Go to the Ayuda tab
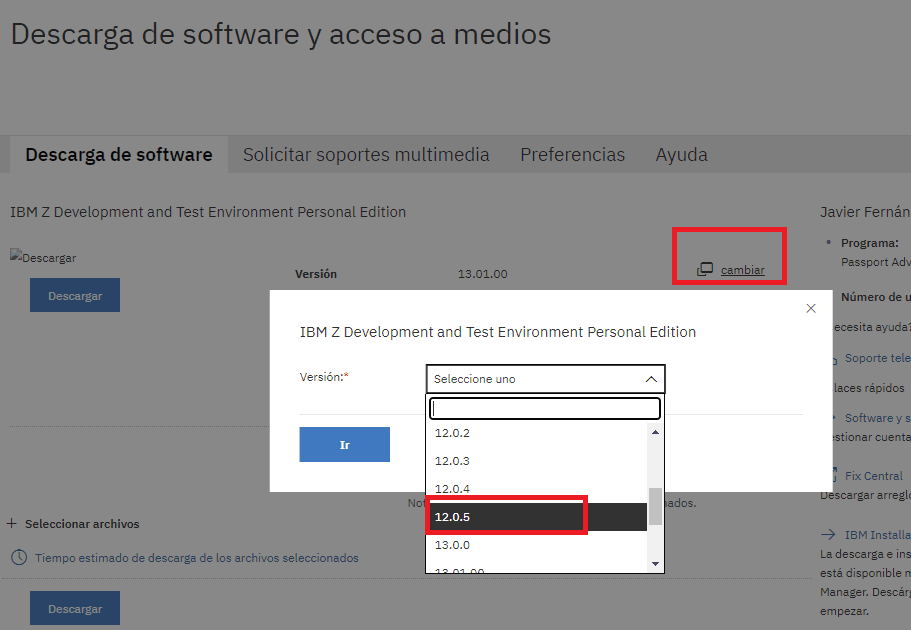The height and width of the screenshot is (630, 911). coord(681,155)
